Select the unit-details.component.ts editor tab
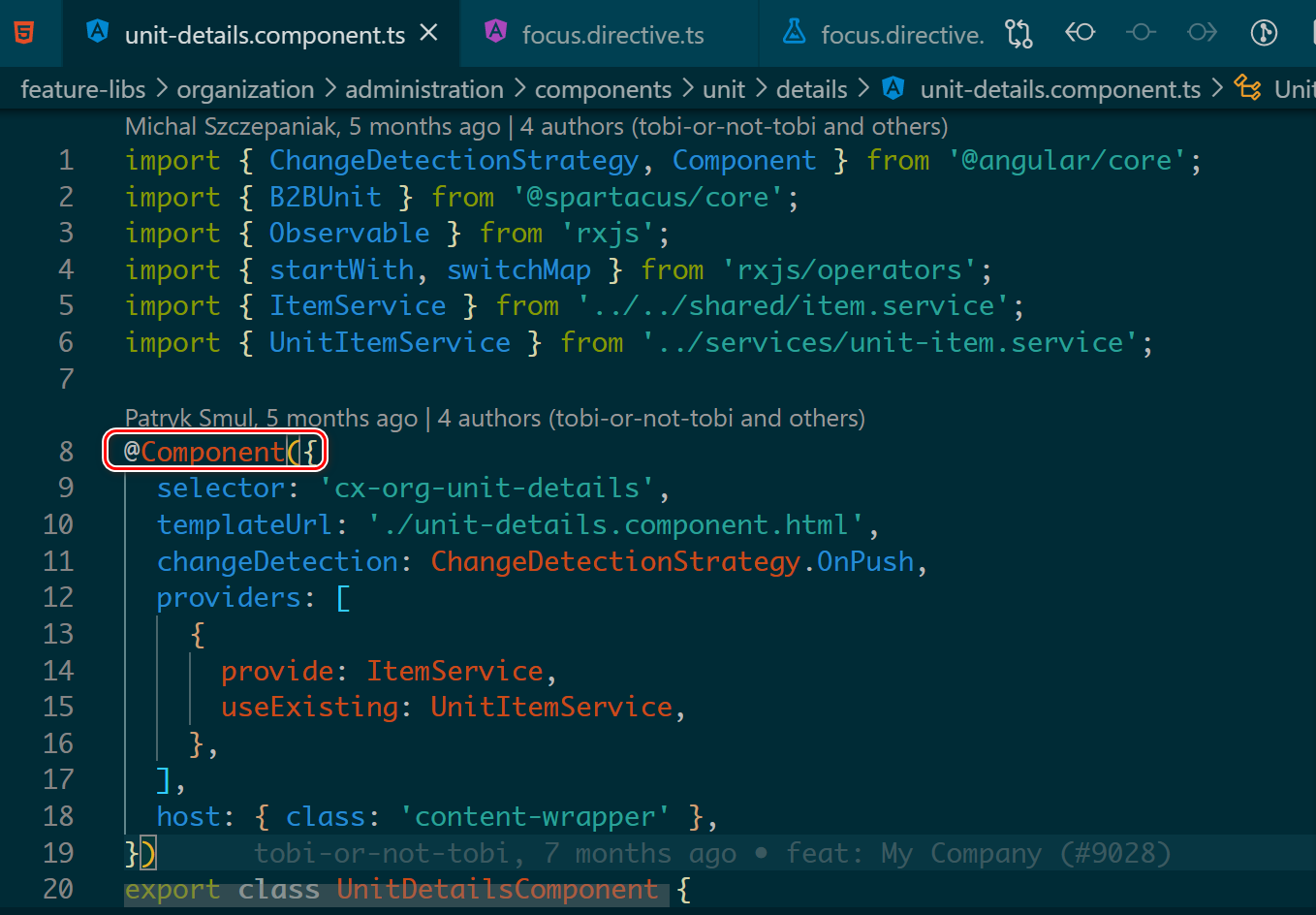Viewport: 1316px width, 915px height. (263, 34)
